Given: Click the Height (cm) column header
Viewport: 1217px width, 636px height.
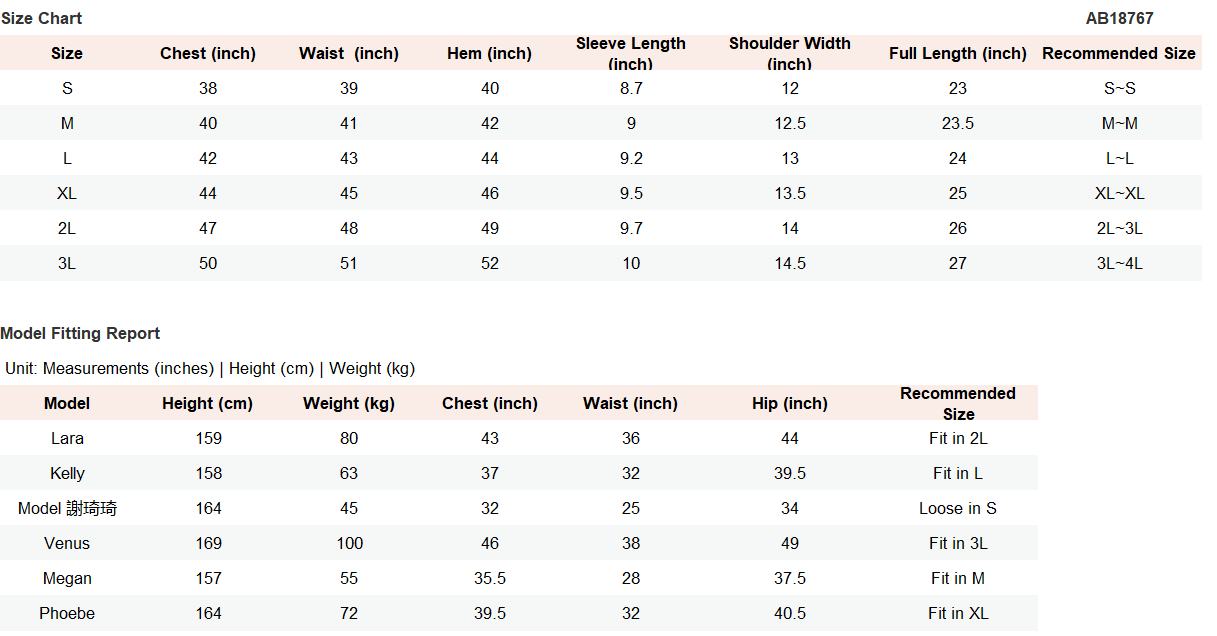Looking at the screenshot, I should pyautogui.click(x=208, y=403).
